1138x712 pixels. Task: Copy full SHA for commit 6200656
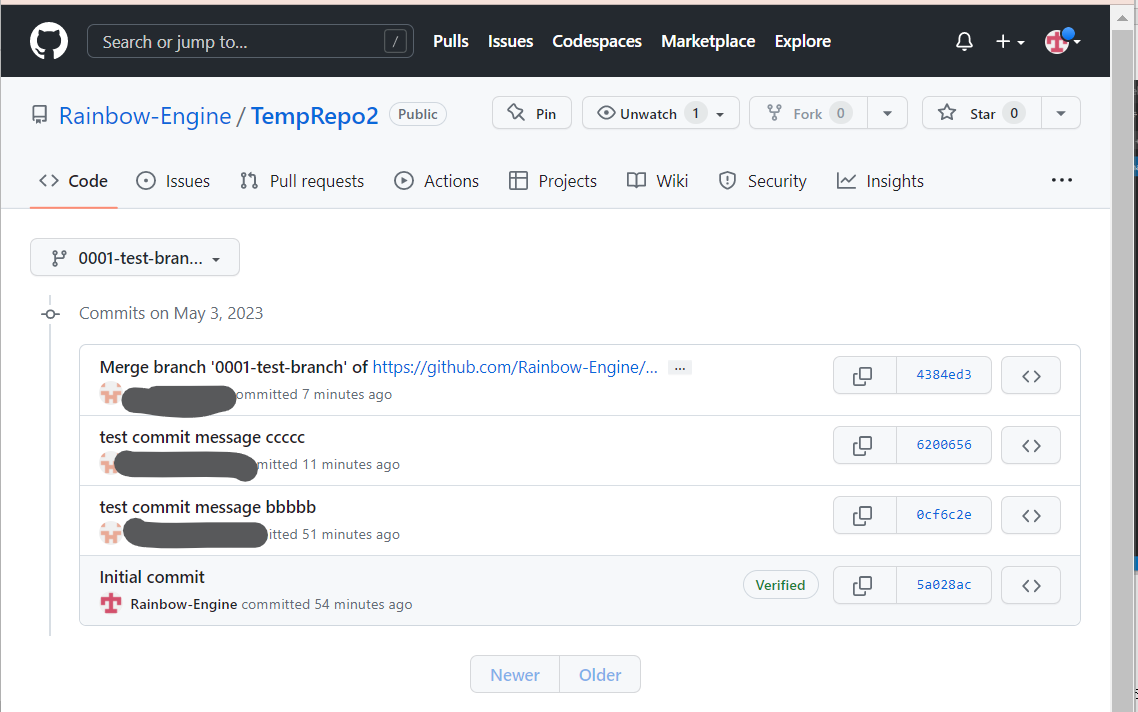[x=864, y=445]
